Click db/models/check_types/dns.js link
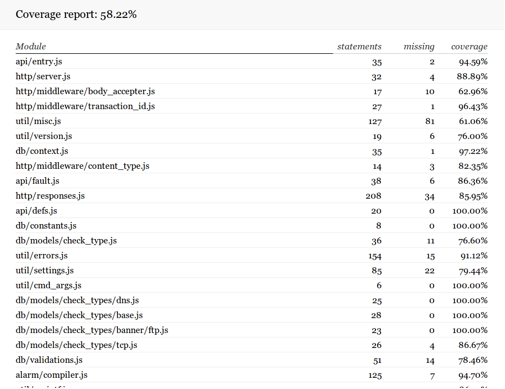The width and height of the screenshot is (505, 389). coord(77,301)
